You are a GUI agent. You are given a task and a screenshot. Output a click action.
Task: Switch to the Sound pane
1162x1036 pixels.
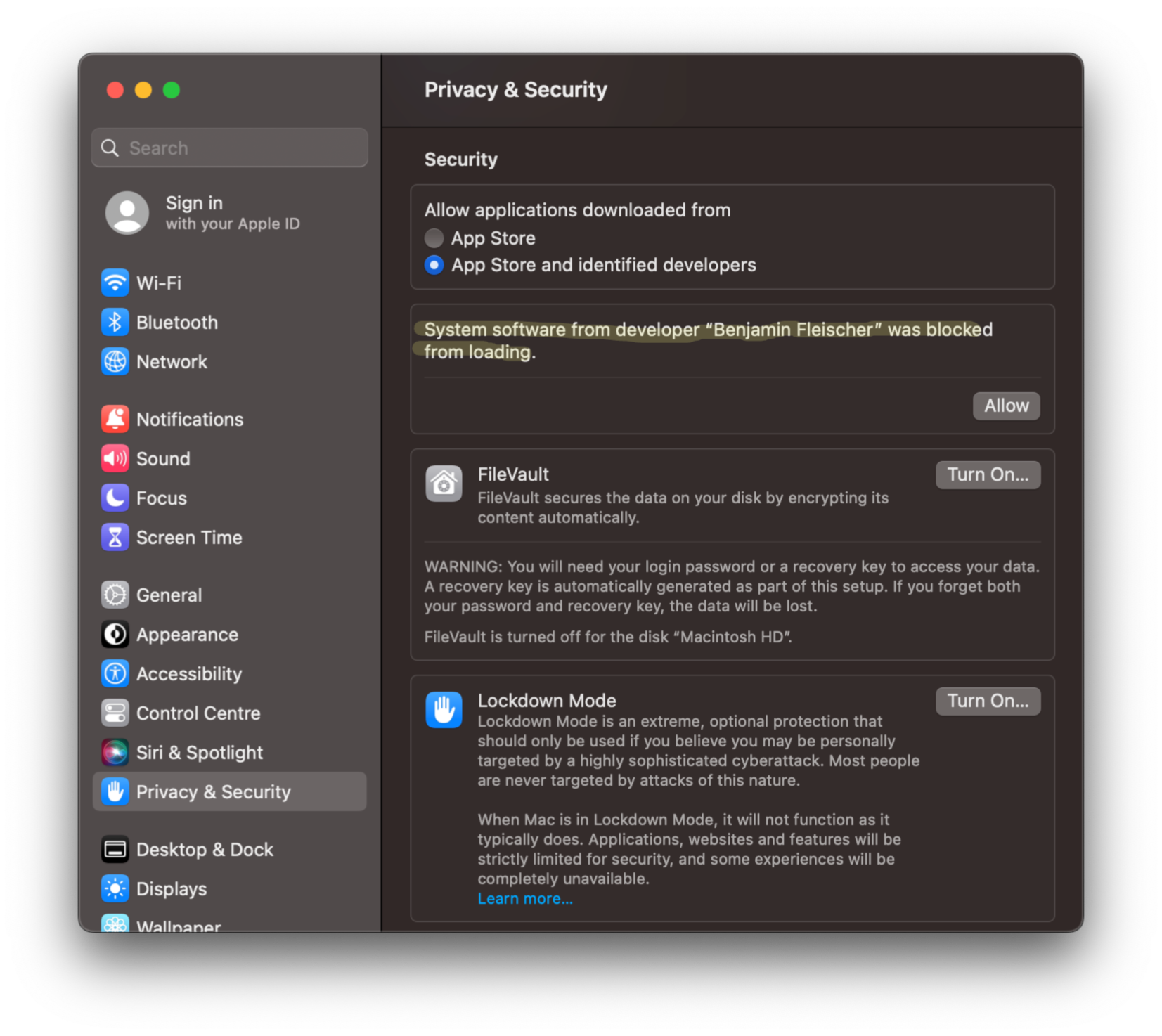point(229,458)
